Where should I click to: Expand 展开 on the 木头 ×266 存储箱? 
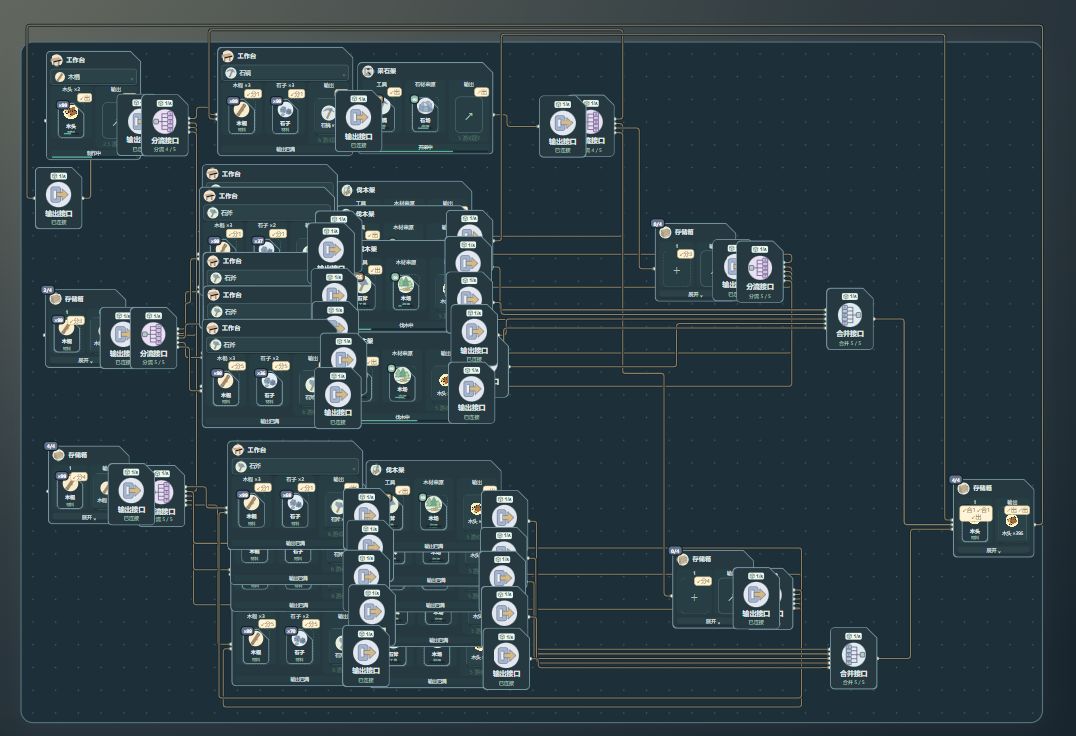992,550
